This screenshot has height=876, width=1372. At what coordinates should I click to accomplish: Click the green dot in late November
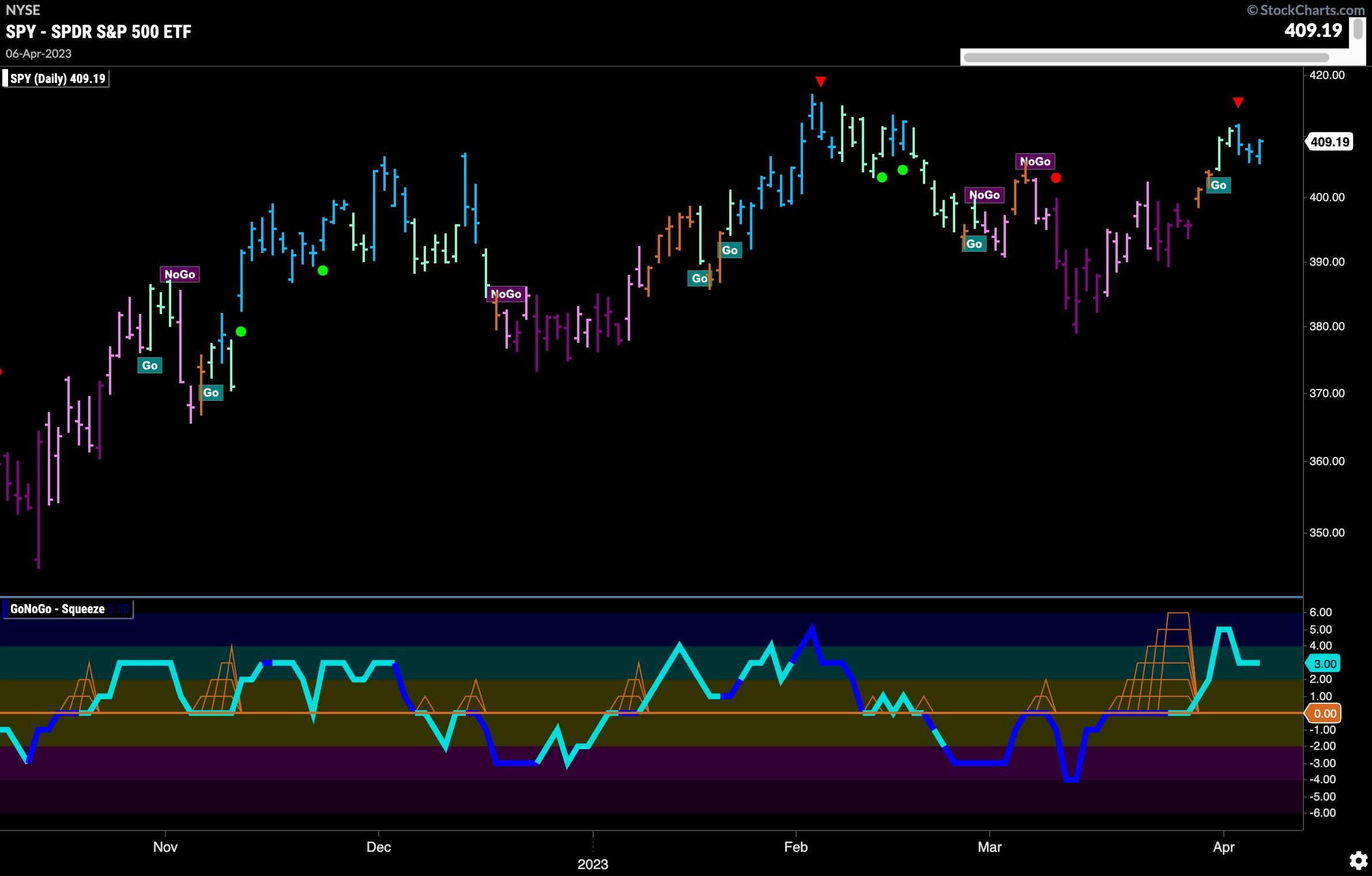click(323, 270)
